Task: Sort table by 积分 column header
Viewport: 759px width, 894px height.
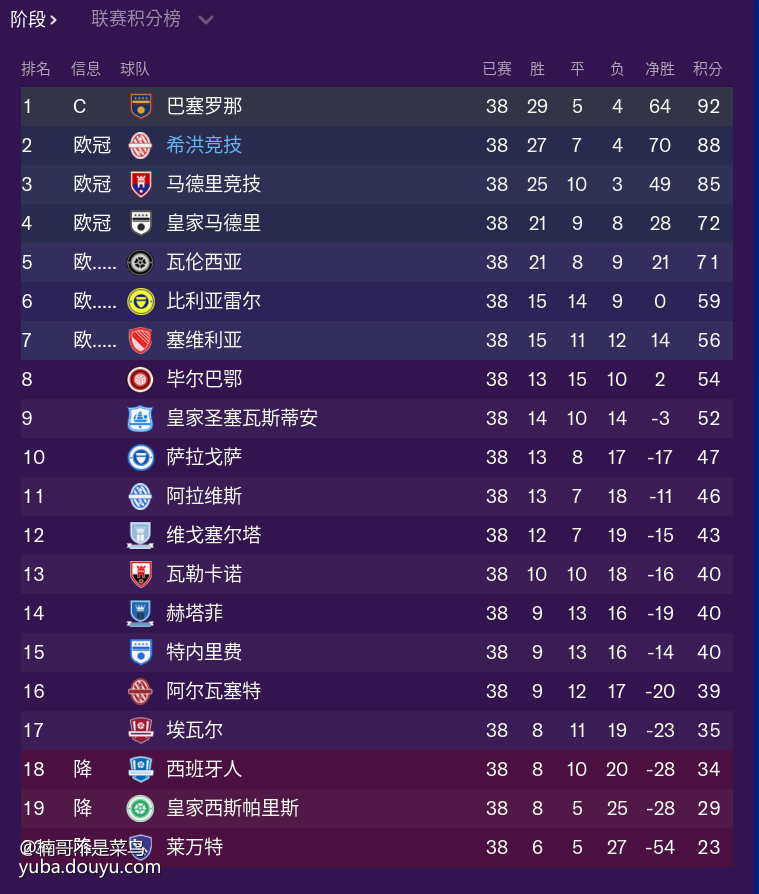Action: (707, 69)
